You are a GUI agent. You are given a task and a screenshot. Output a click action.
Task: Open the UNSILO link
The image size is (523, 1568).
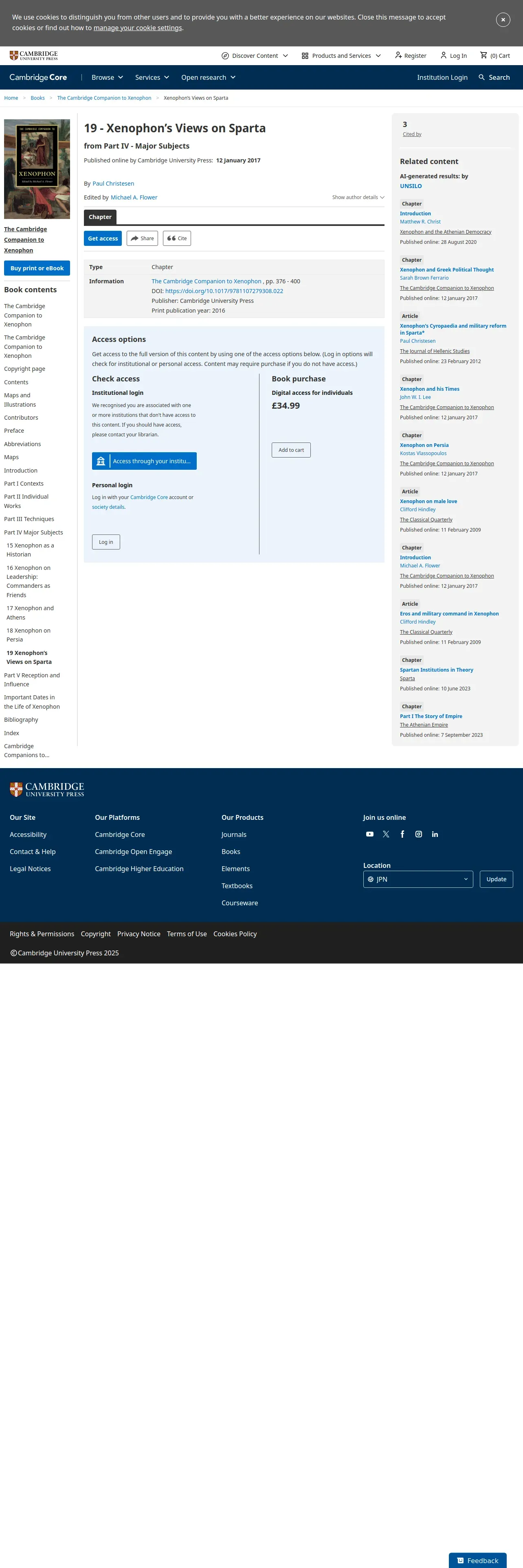click(x=411, y=186)
